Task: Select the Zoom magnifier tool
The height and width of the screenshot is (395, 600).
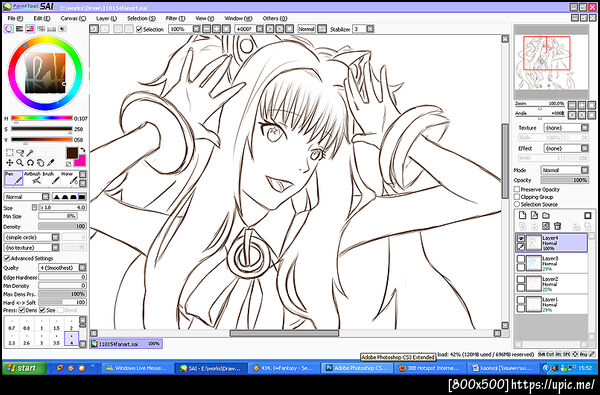Action: click(20, 163)
